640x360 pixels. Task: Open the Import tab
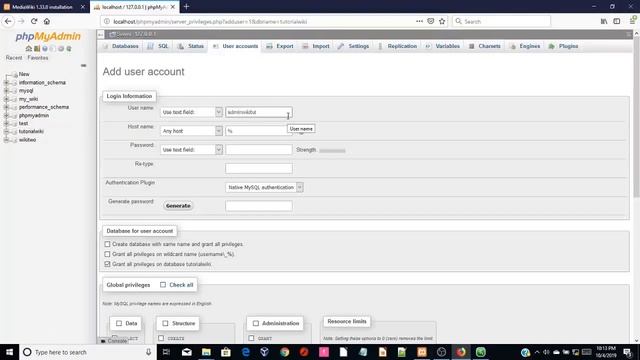(x=316, y=46)
